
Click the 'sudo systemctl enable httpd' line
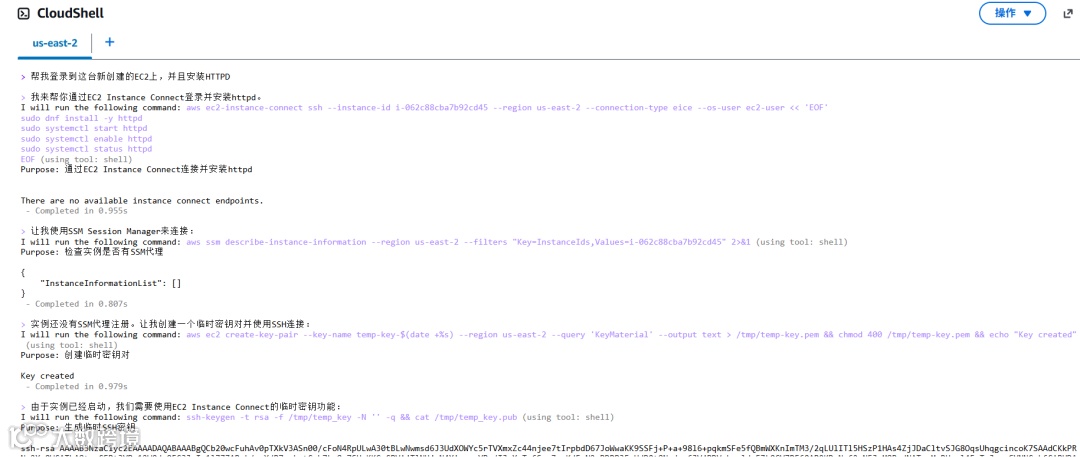click(x=86, y=139)
